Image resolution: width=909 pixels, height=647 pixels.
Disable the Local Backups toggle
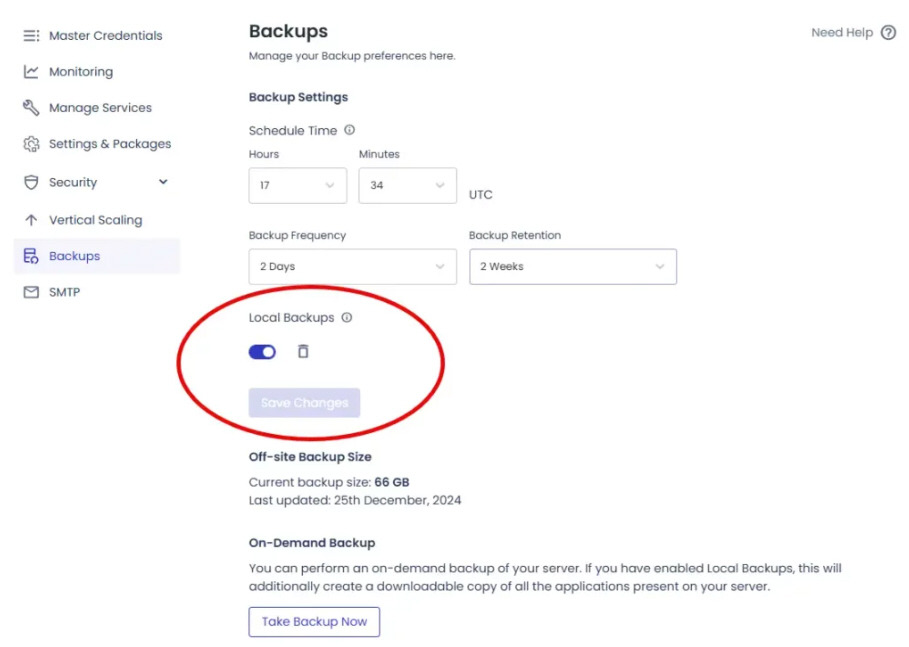262,352
